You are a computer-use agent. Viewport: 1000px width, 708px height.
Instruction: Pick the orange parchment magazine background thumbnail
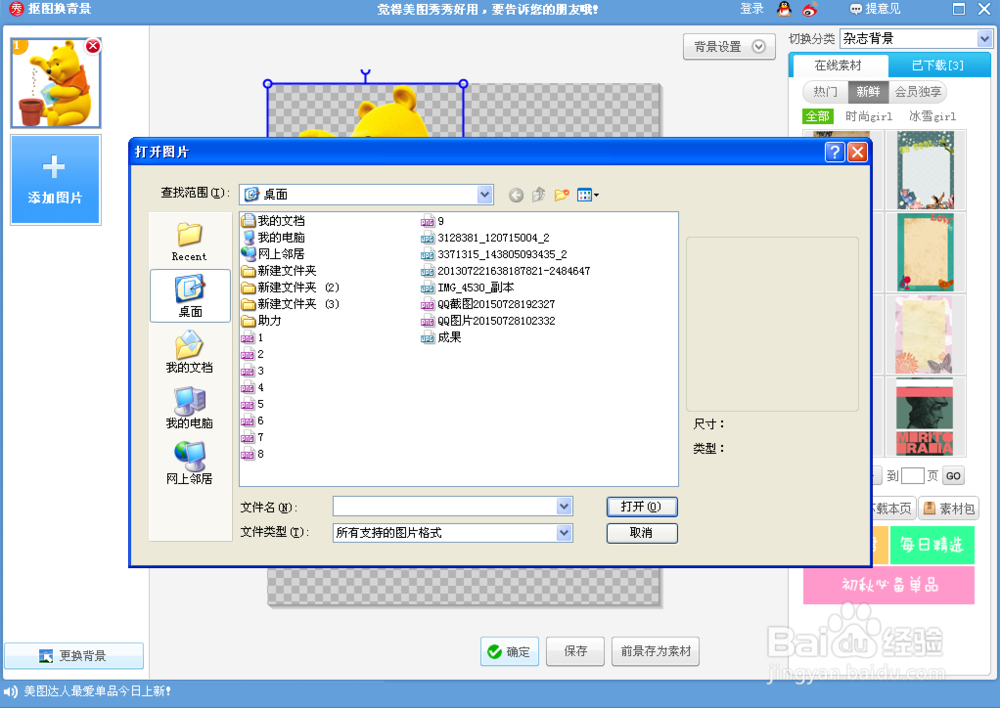pyautogui.click(x=925, y=252)
